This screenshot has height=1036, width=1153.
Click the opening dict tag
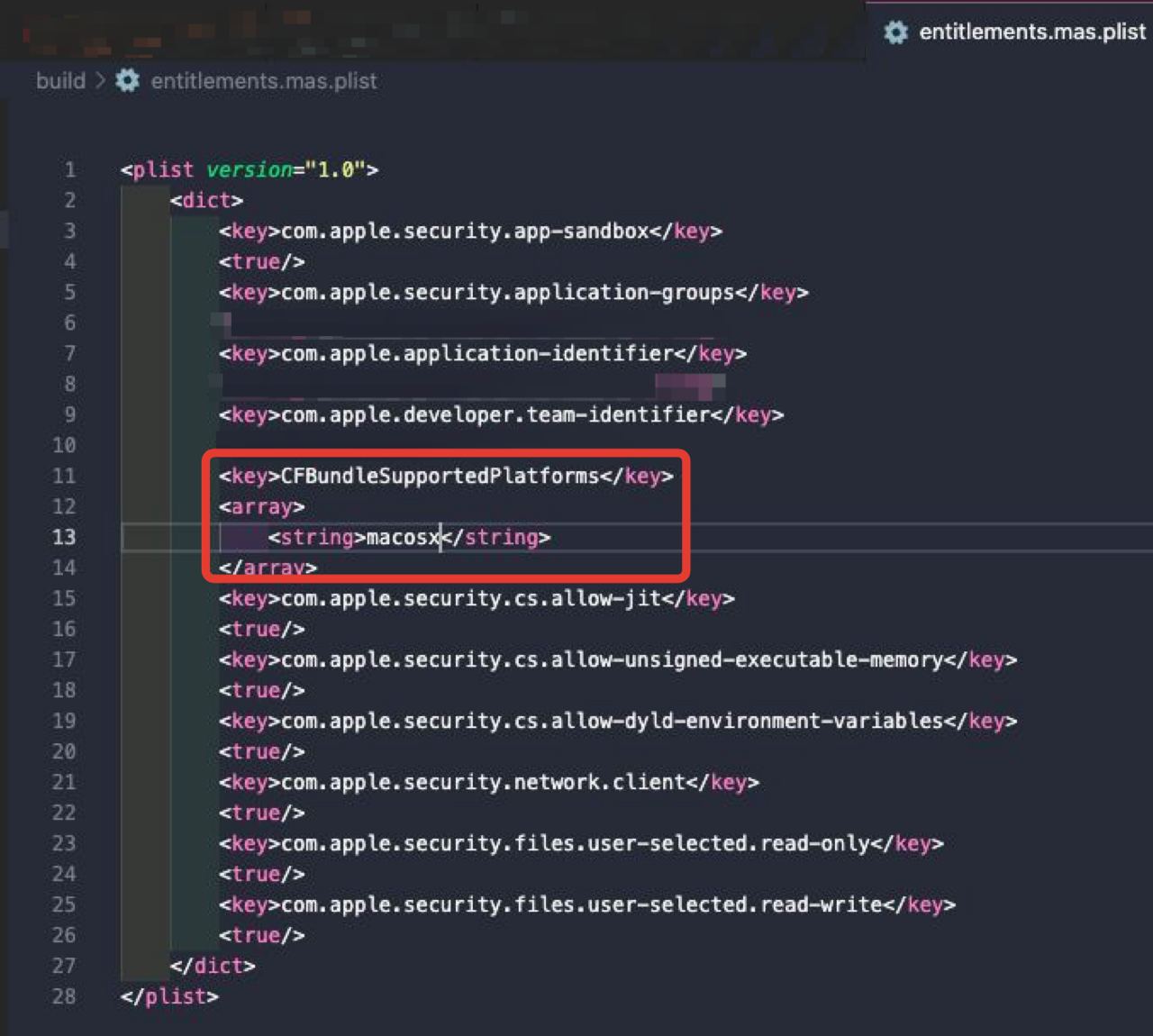click(x=206, y=200)
